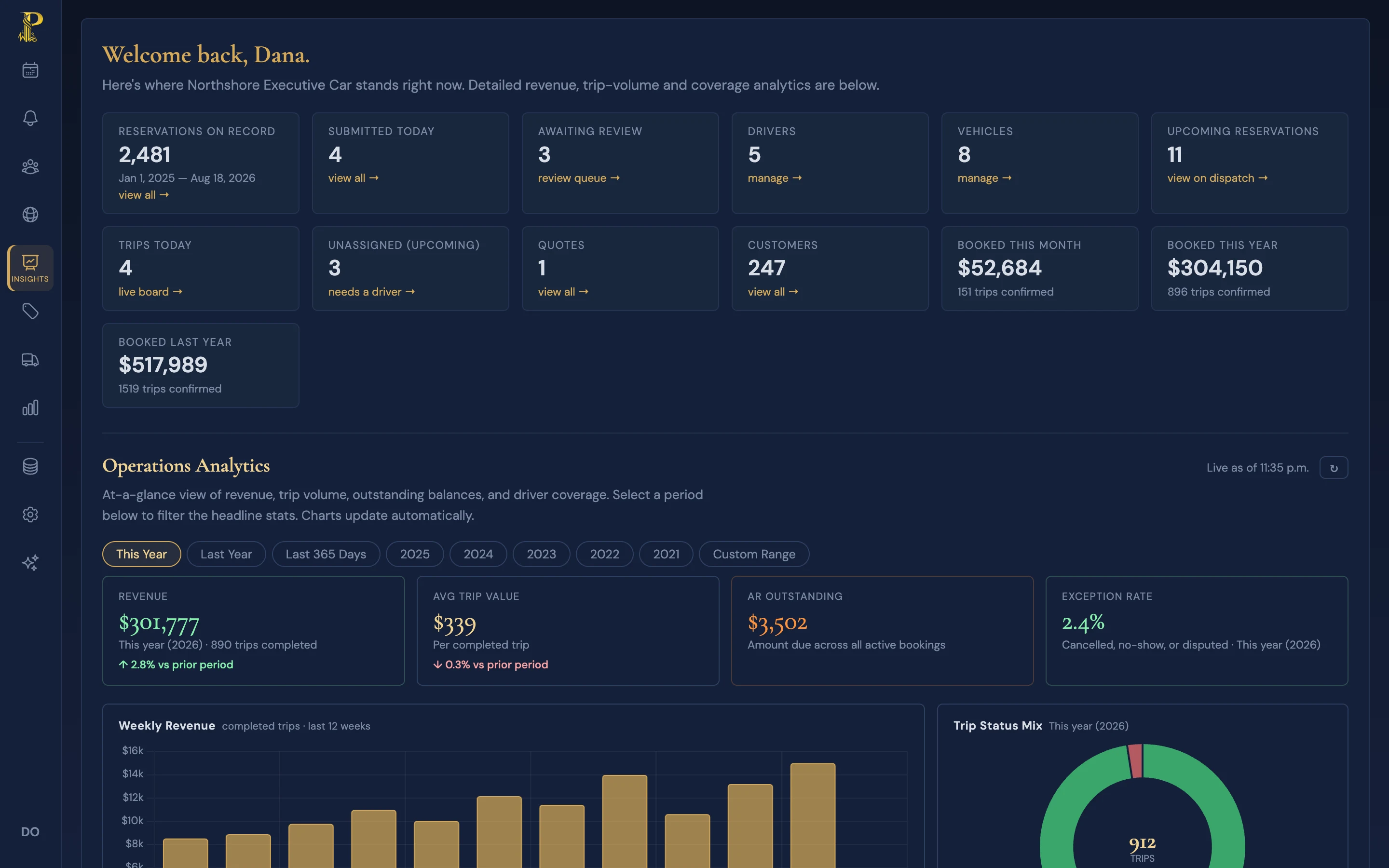Open the bar chart icon in the sidebar
Screen dimensions: 1389x868
pyautogui.click(x=30, y=407)
